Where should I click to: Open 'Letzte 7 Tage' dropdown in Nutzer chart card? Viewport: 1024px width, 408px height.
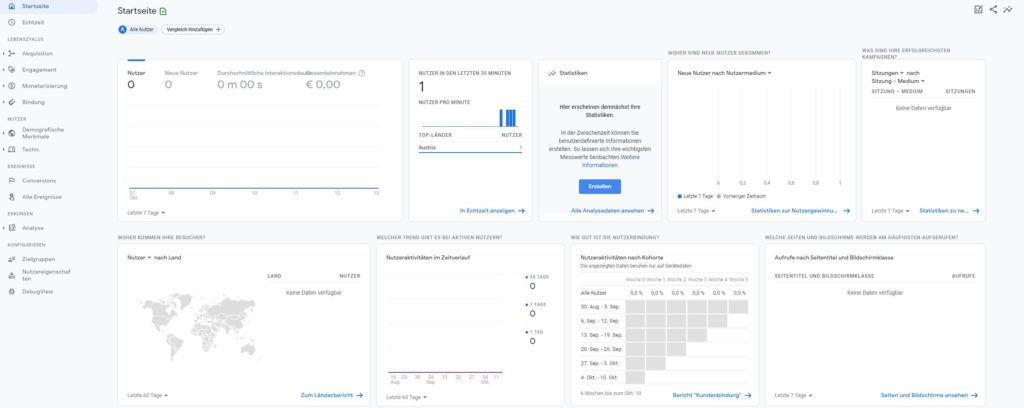(146, 212)
